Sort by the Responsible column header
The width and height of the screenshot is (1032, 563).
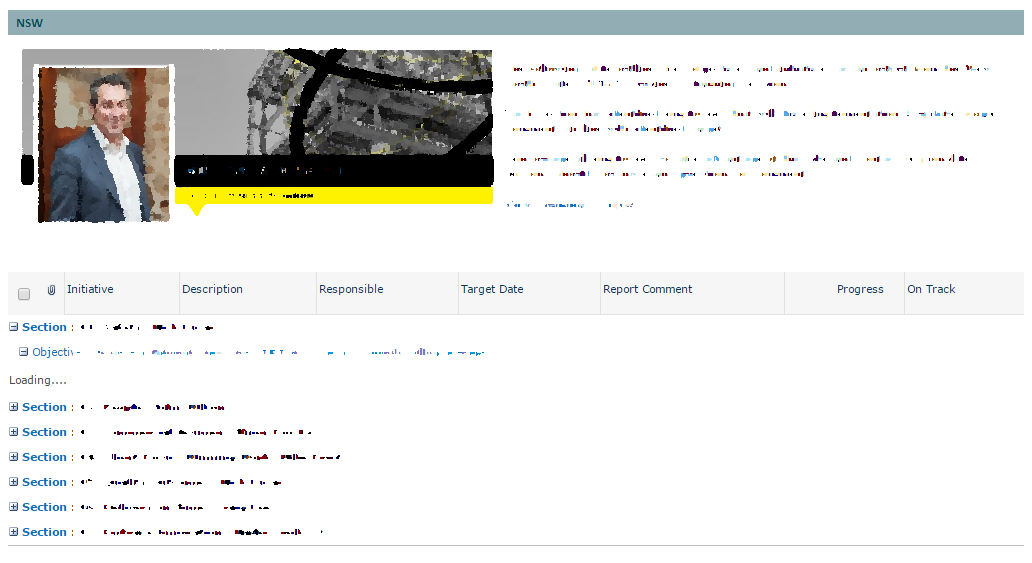click(351, 289)
